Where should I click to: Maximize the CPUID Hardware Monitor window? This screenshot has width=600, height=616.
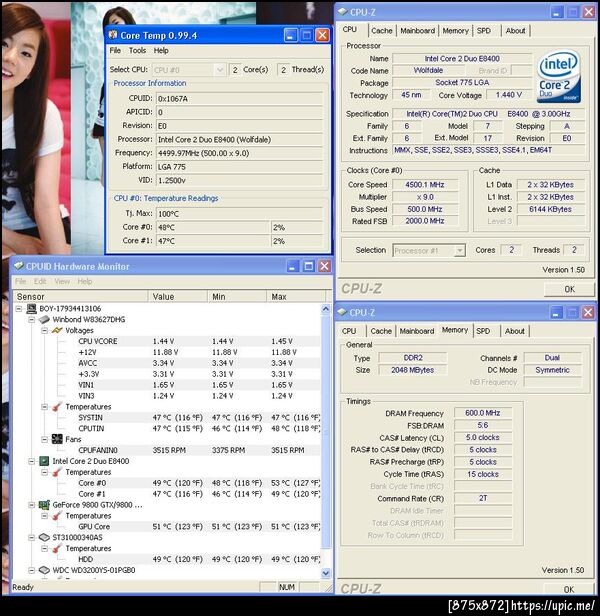(x=309, y=266)
